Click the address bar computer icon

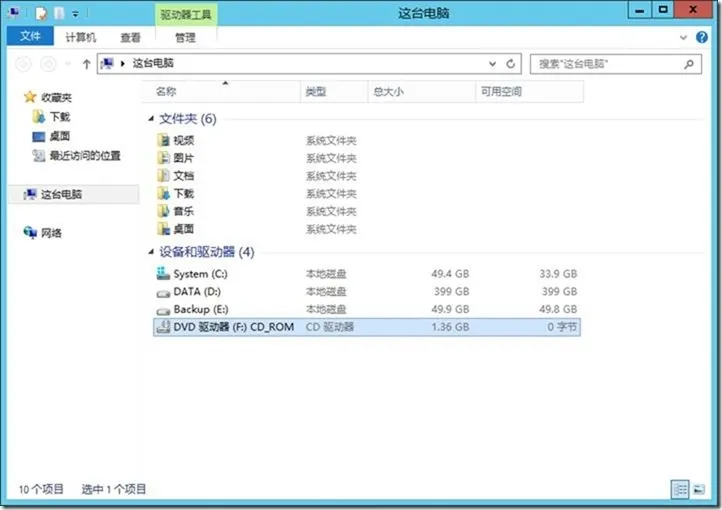click(x=107, y=63)
